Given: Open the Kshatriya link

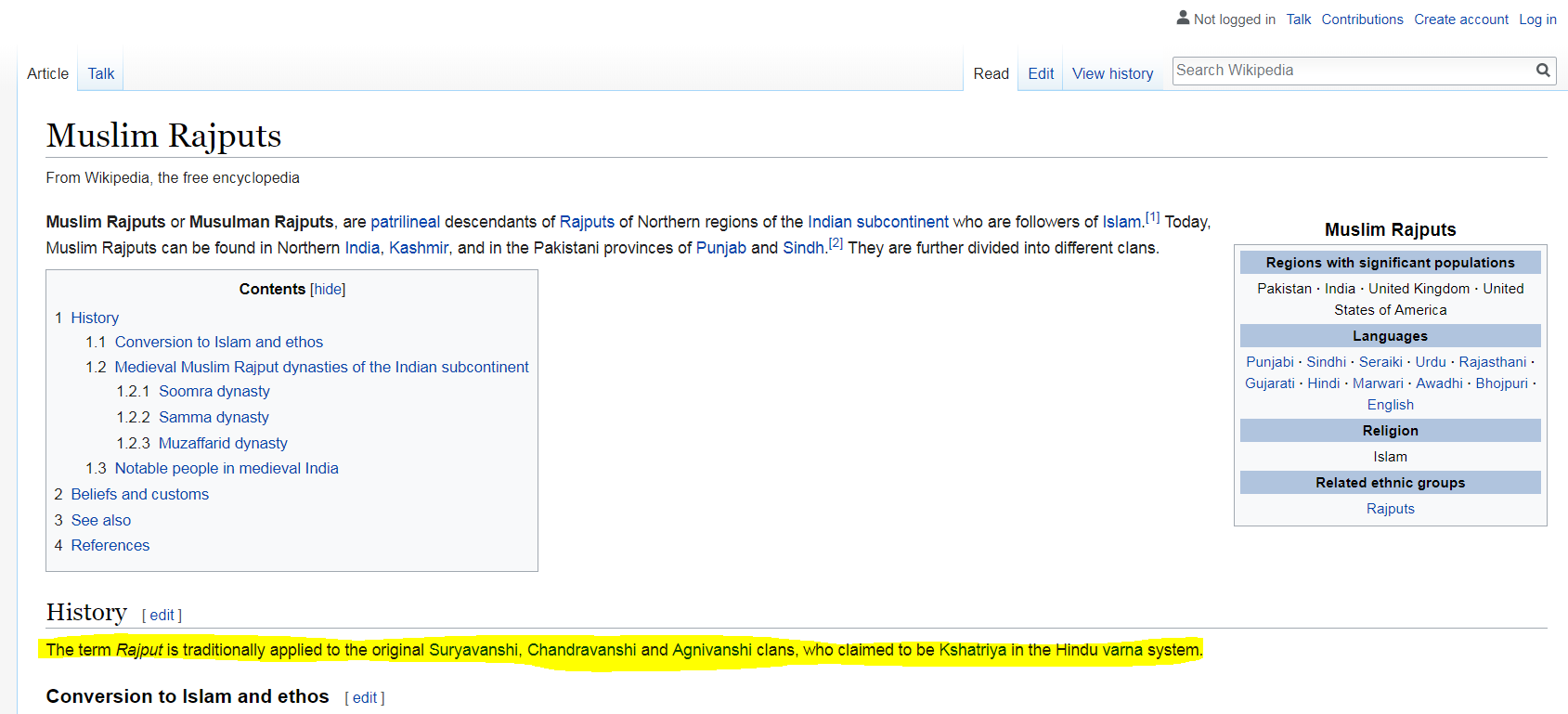Looking at the screenshot, I should click(x=972, y=650).
